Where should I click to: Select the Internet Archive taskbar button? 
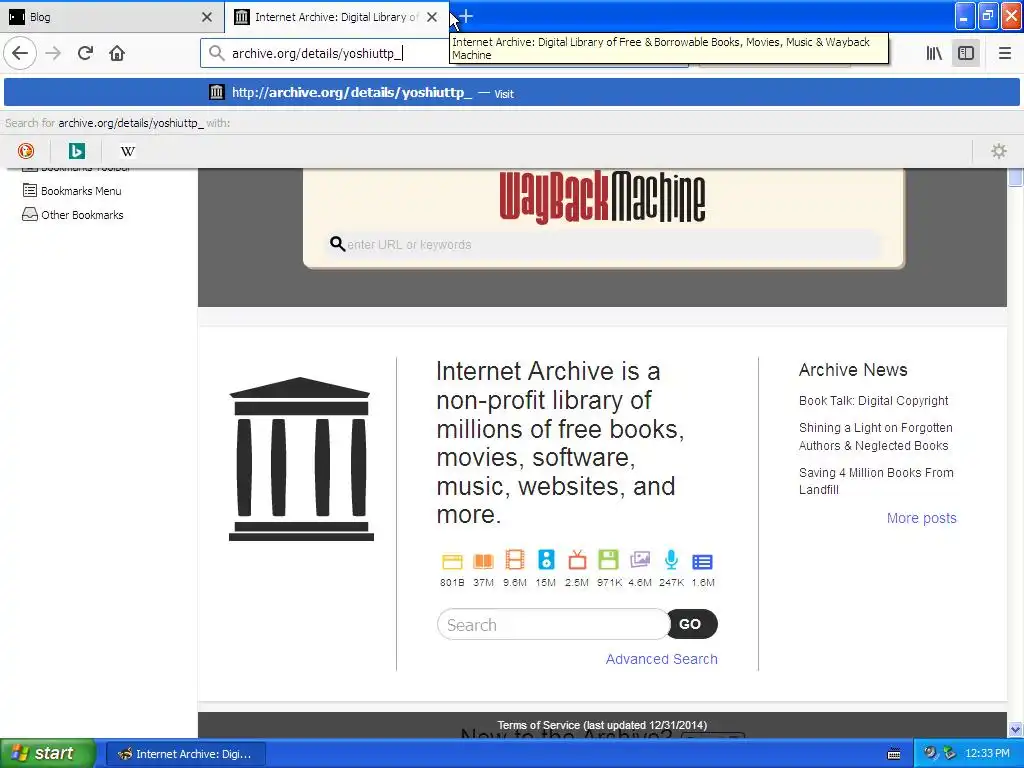(x=185, y=754)
